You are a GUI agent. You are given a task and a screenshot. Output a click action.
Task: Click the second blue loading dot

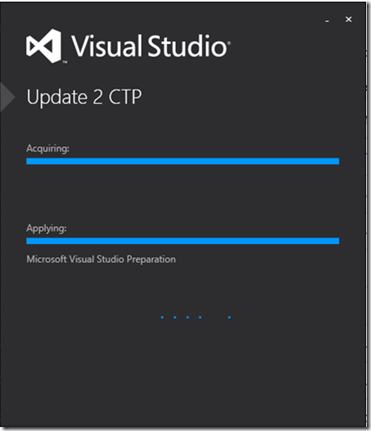point(175,317)
